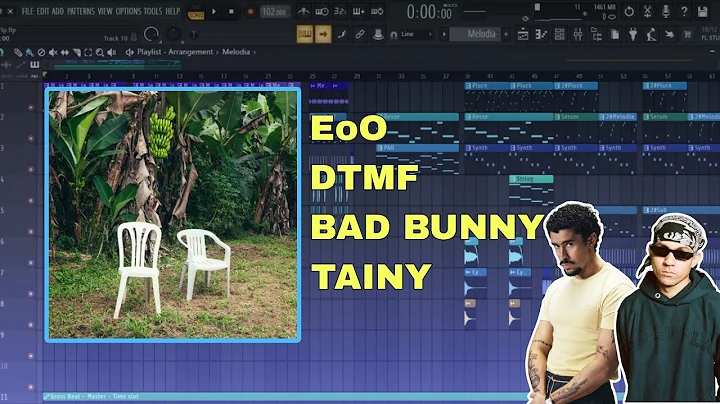Click the stop button
The image size is (720, 404).
[231, 11]
